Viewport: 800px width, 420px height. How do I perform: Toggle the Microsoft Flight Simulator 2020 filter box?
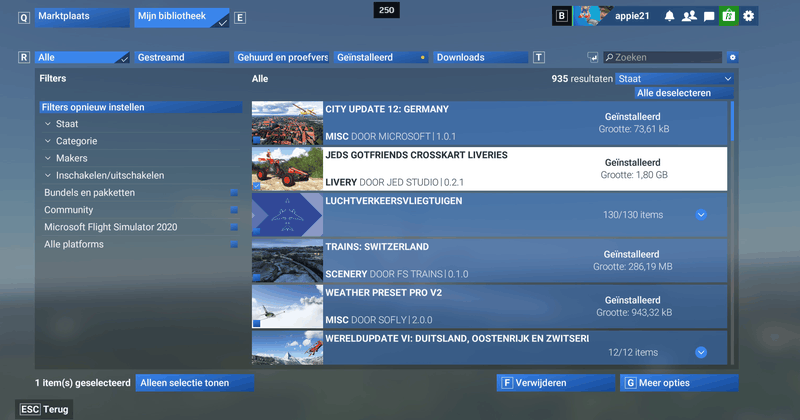click(x=234, y=227)
